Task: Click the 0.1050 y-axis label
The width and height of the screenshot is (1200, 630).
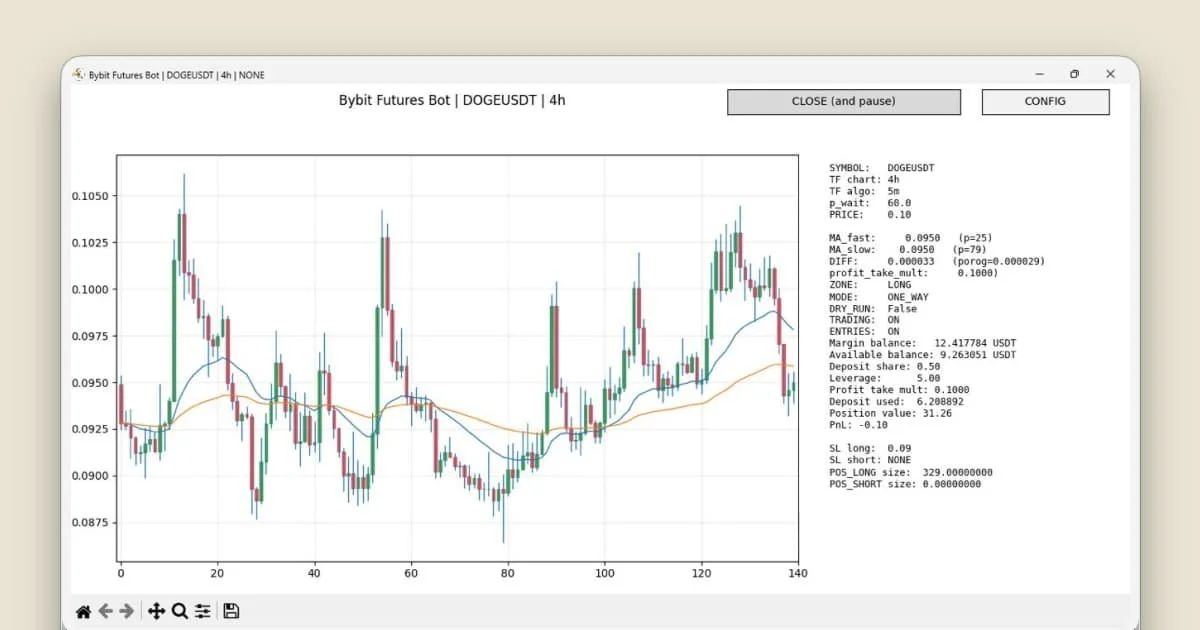Action: click(90, 196)
